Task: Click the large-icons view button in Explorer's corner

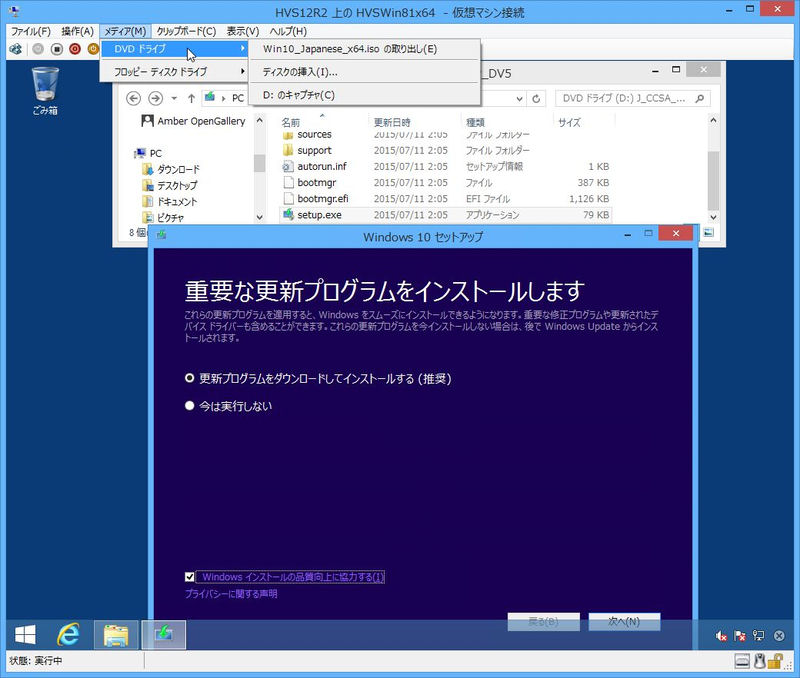Action: pos(709,233)
